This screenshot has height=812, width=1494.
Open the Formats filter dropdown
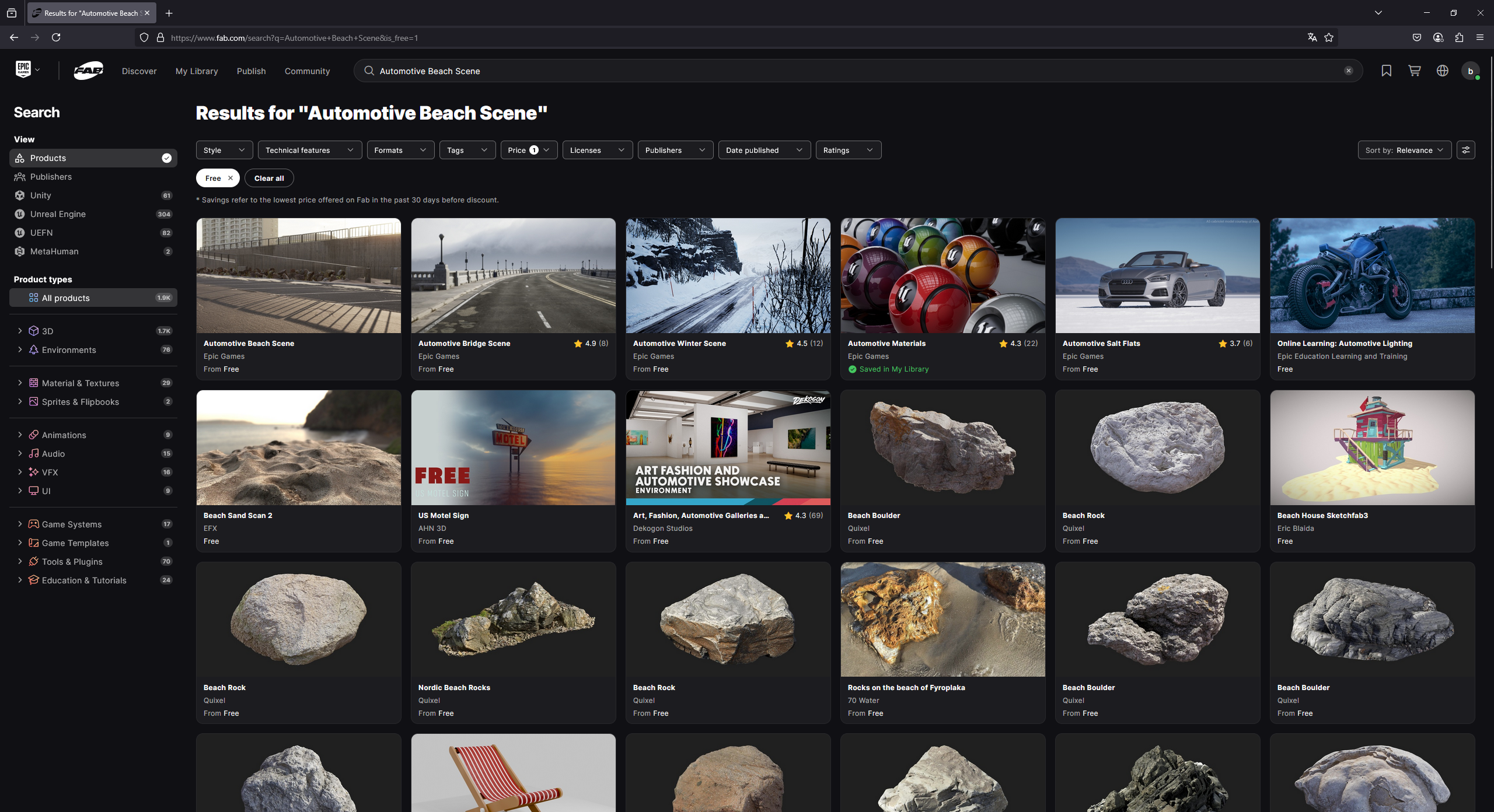pos(400,150)
